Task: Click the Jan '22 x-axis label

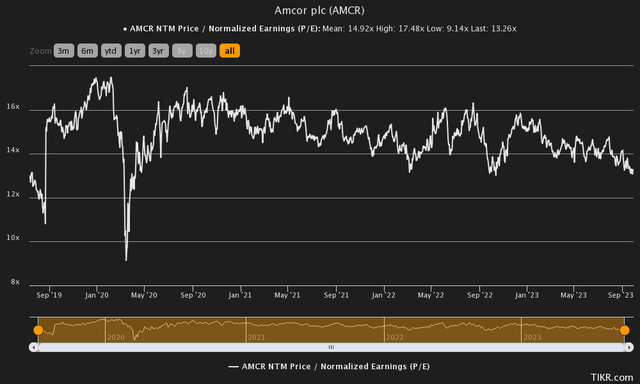Action: [383, 295]
